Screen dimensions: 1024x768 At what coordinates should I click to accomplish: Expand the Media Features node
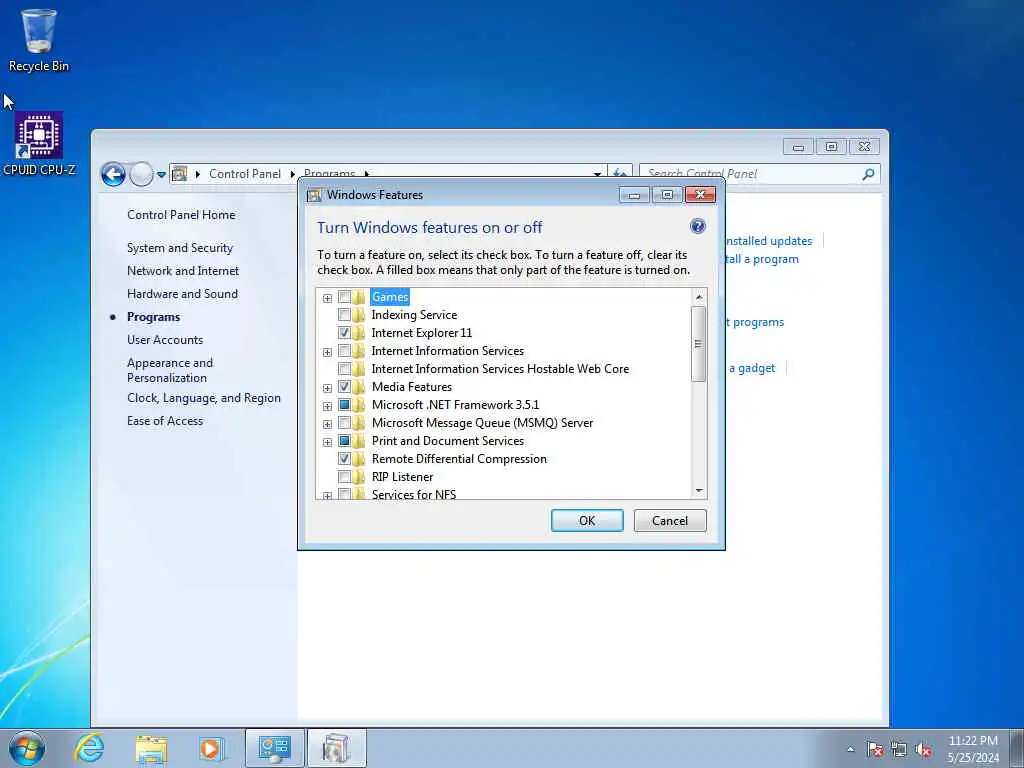point(327,389)
